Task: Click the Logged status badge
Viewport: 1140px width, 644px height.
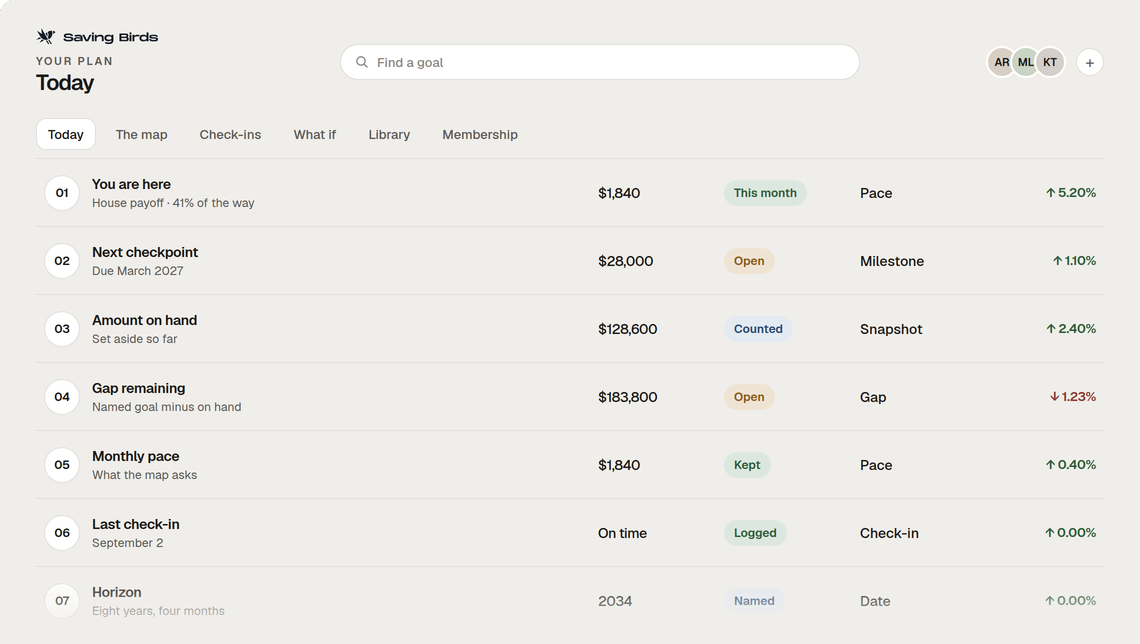Action: (755, 533)
